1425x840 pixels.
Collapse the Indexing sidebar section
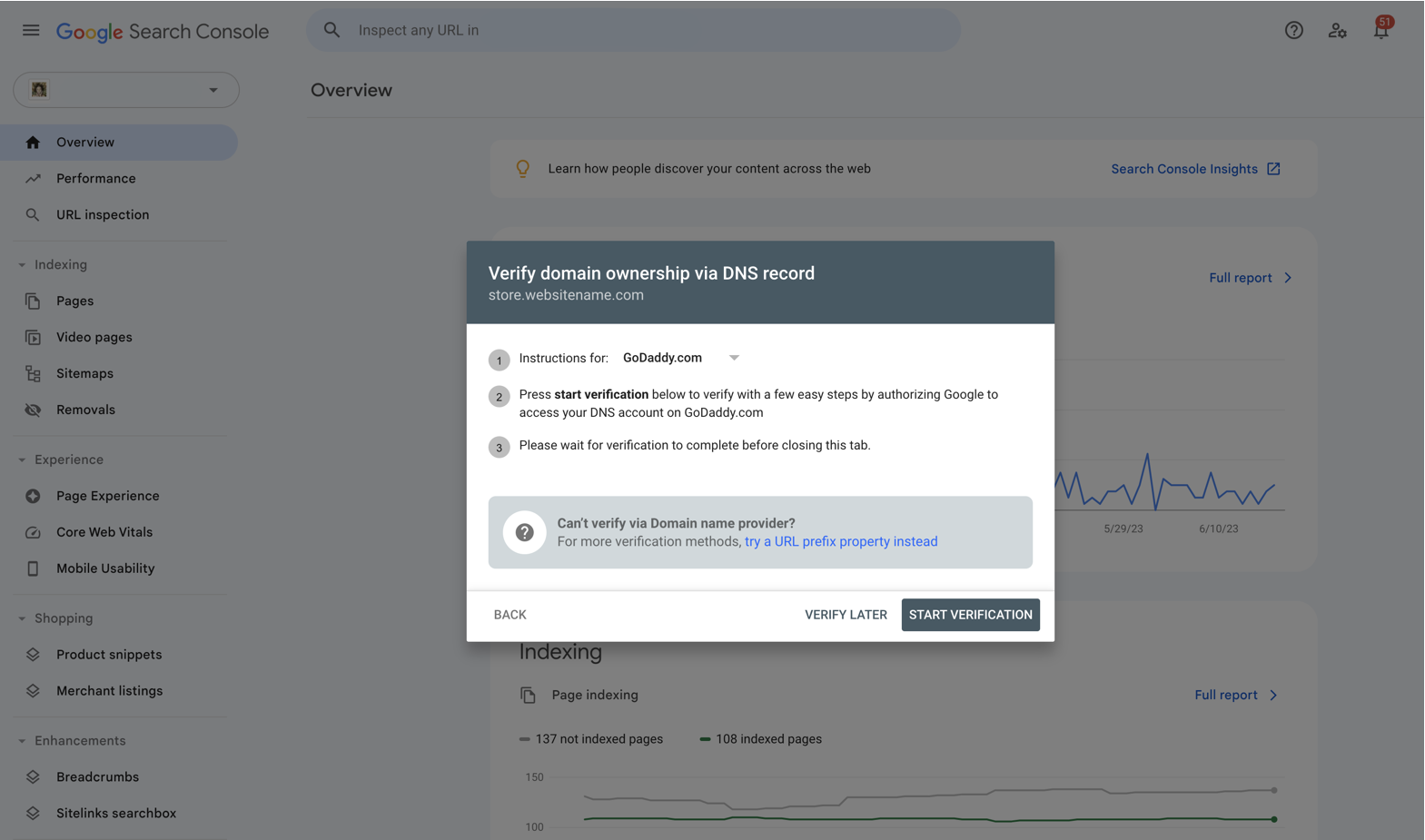[x=22, y=265]
